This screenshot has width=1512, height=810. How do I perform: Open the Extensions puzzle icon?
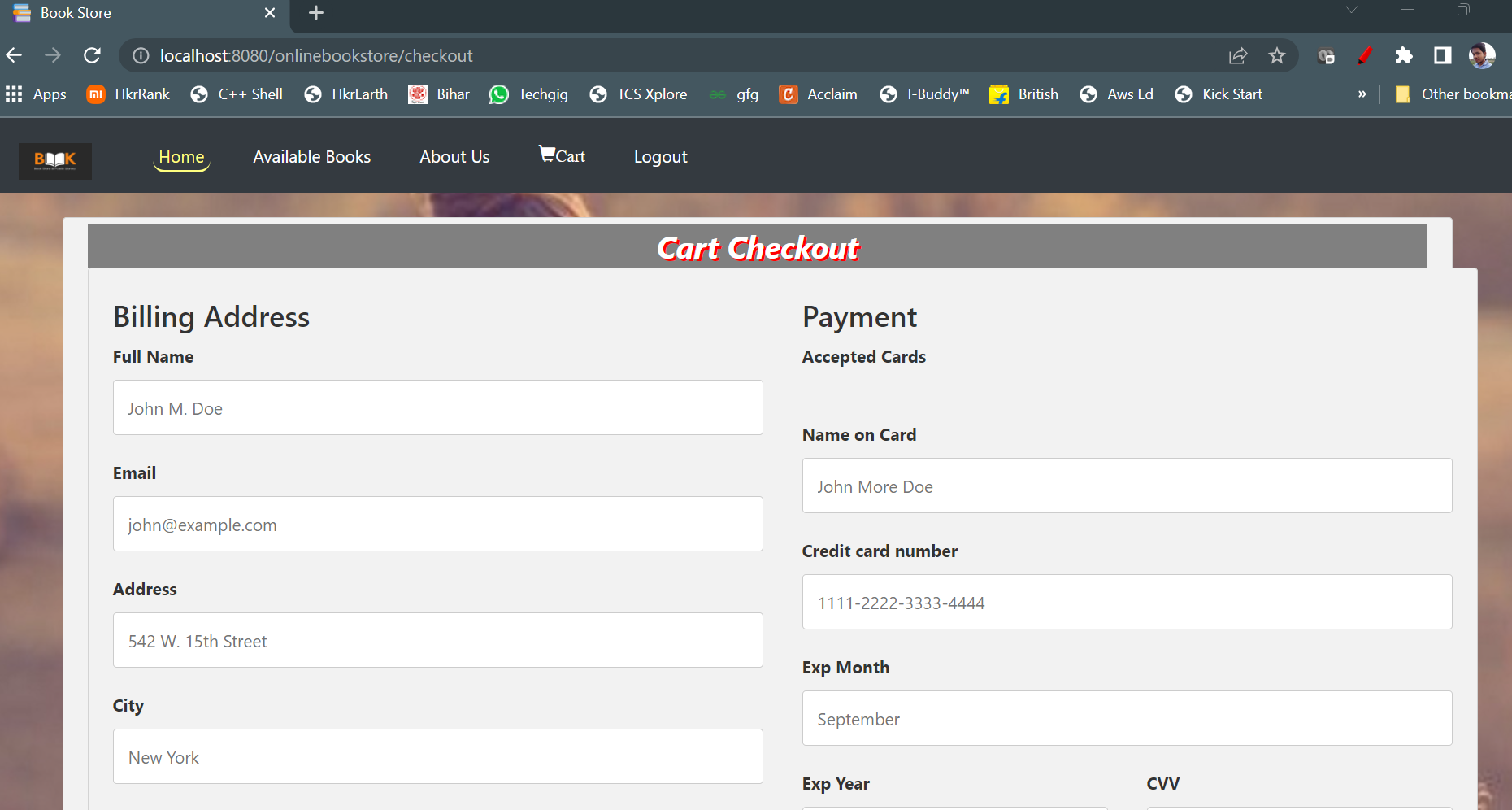[x=1403, y=55]
